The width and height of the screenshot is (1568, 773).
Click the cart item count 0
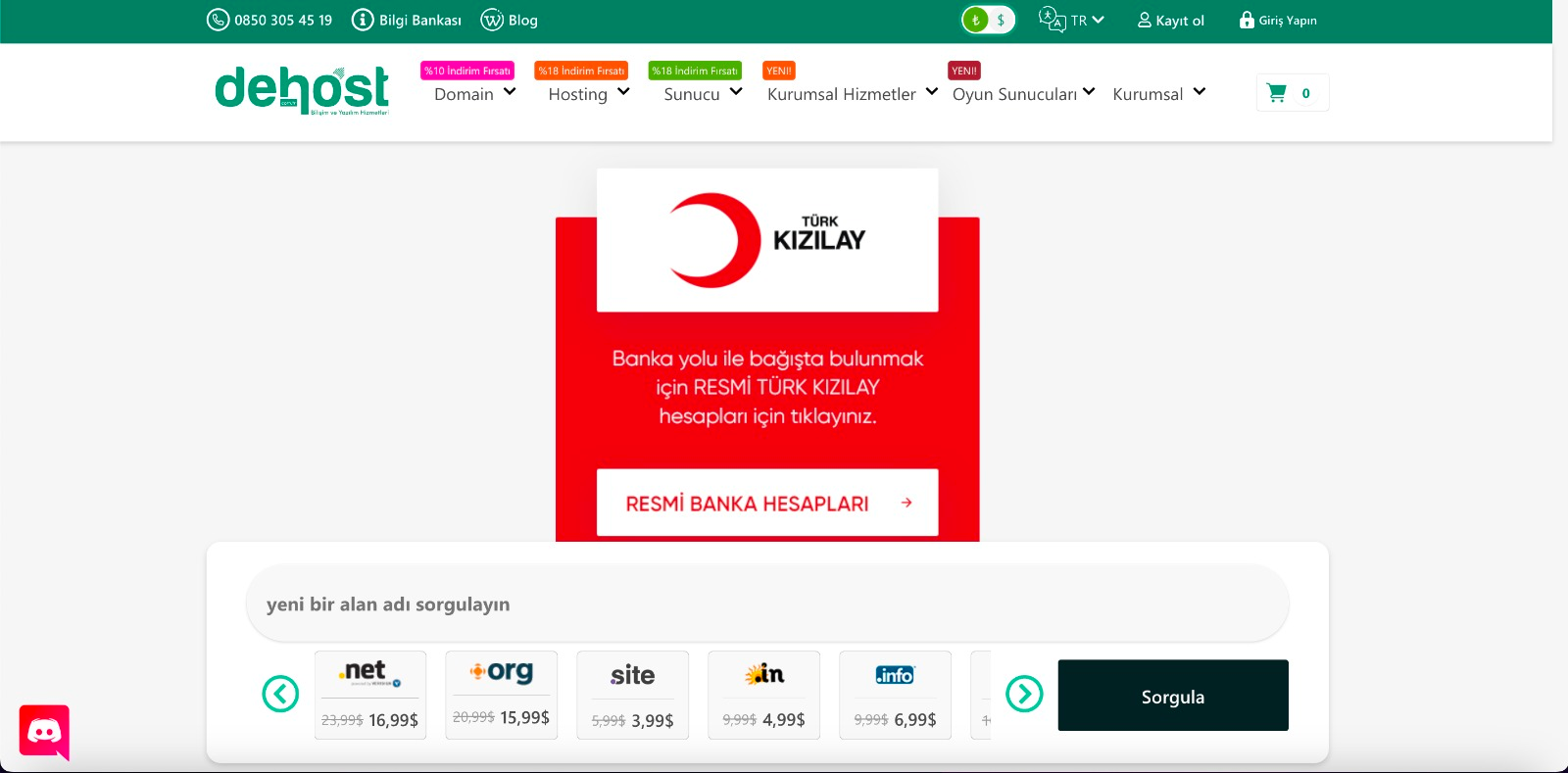click(1305, 94)
